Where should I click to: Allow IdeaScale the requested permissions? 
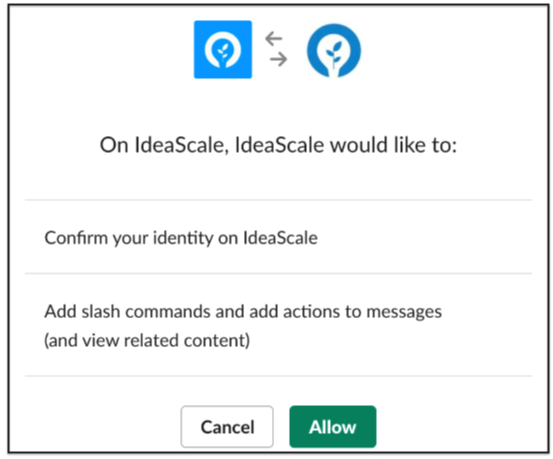(x=333, y=427)
